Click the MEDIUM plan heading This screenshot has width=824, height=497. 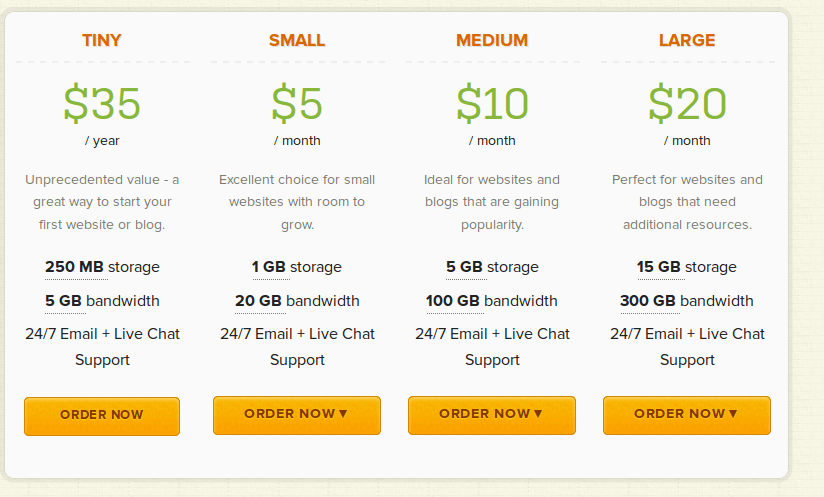click(492, 41)
